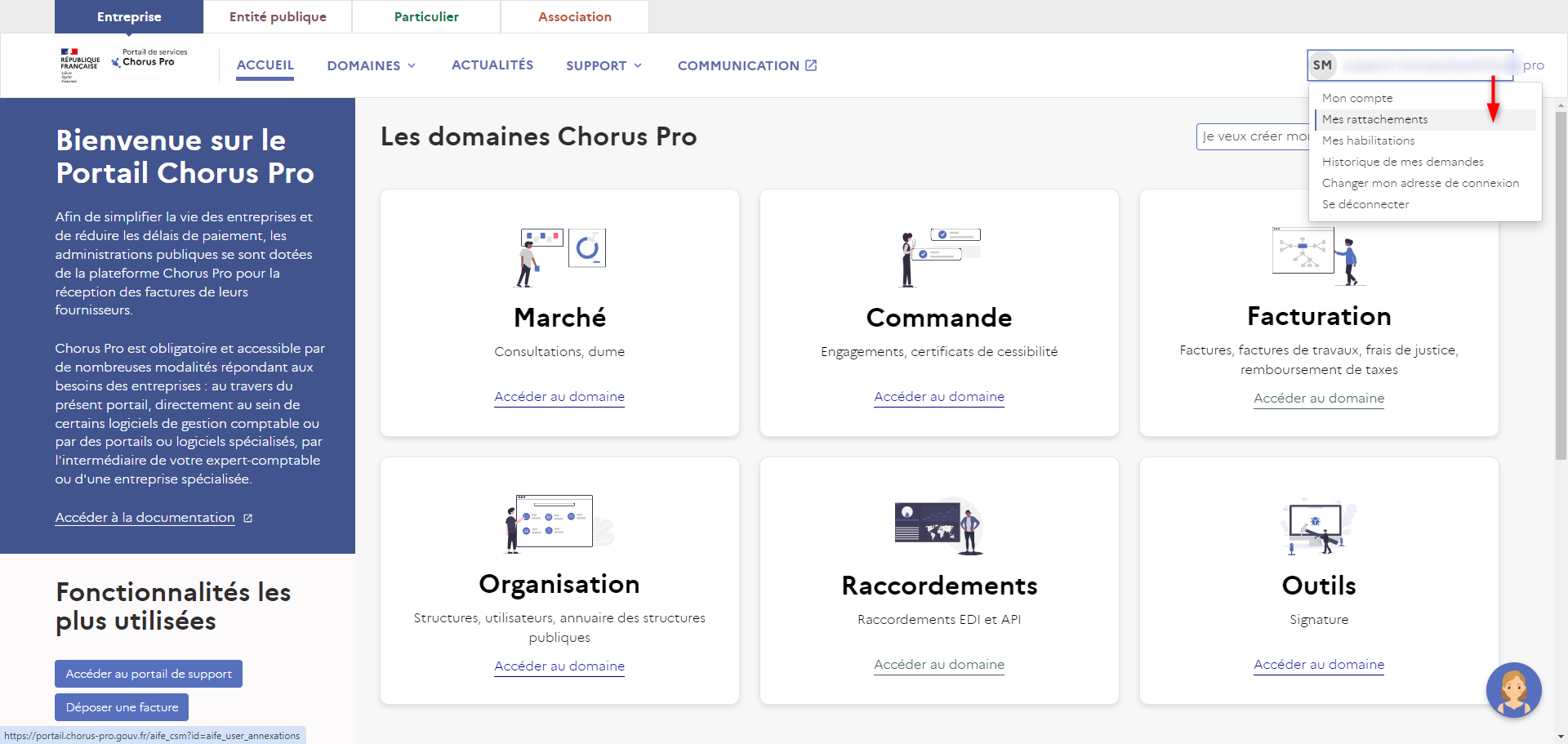Expand the Domaines dropdown menu
The image size is (1568, 744).
(372, 65)
